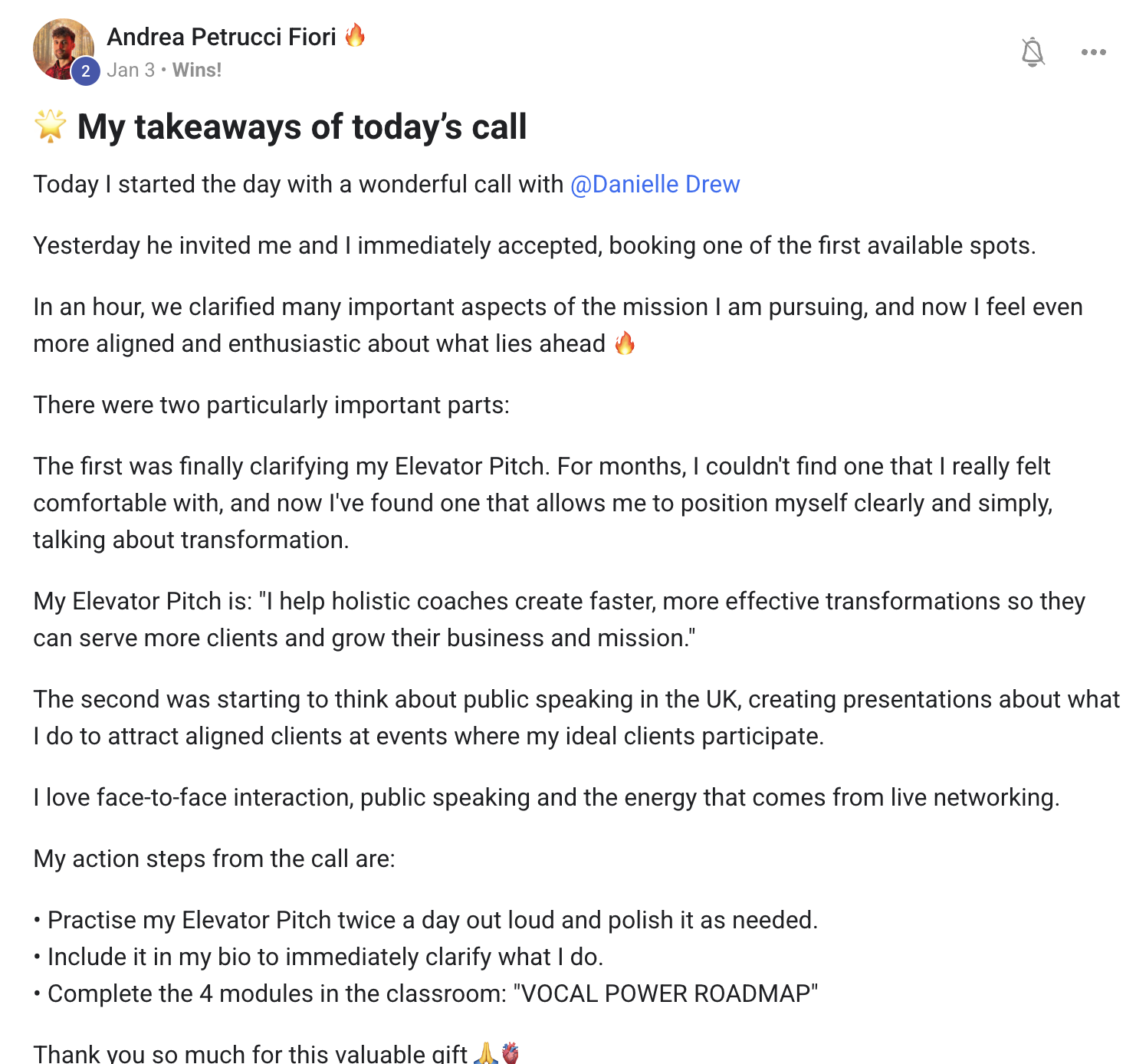Click the fire emoji after 'lies ahead'

625,343
